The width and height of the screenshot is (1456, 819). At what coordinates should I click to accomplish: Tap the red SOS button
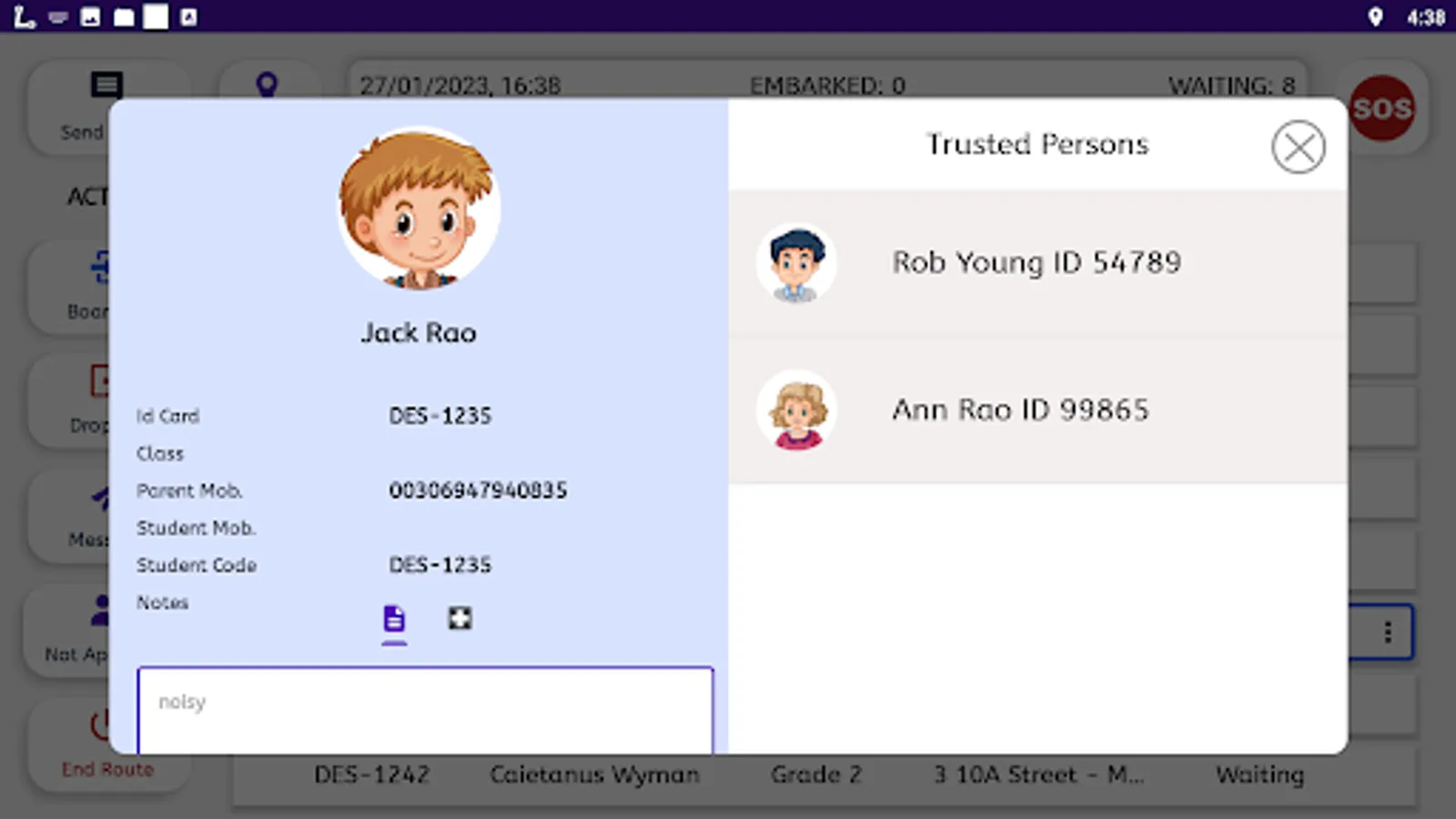coord(1382,108)
